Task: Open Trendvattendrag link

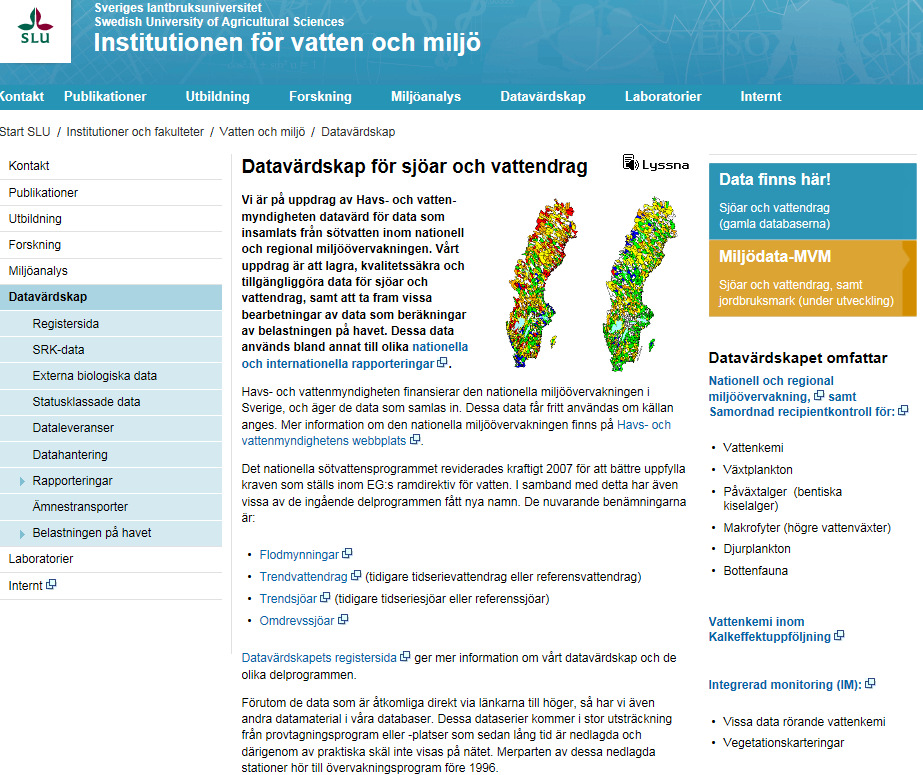Action: pyautogui.click(x=303, y=577)
